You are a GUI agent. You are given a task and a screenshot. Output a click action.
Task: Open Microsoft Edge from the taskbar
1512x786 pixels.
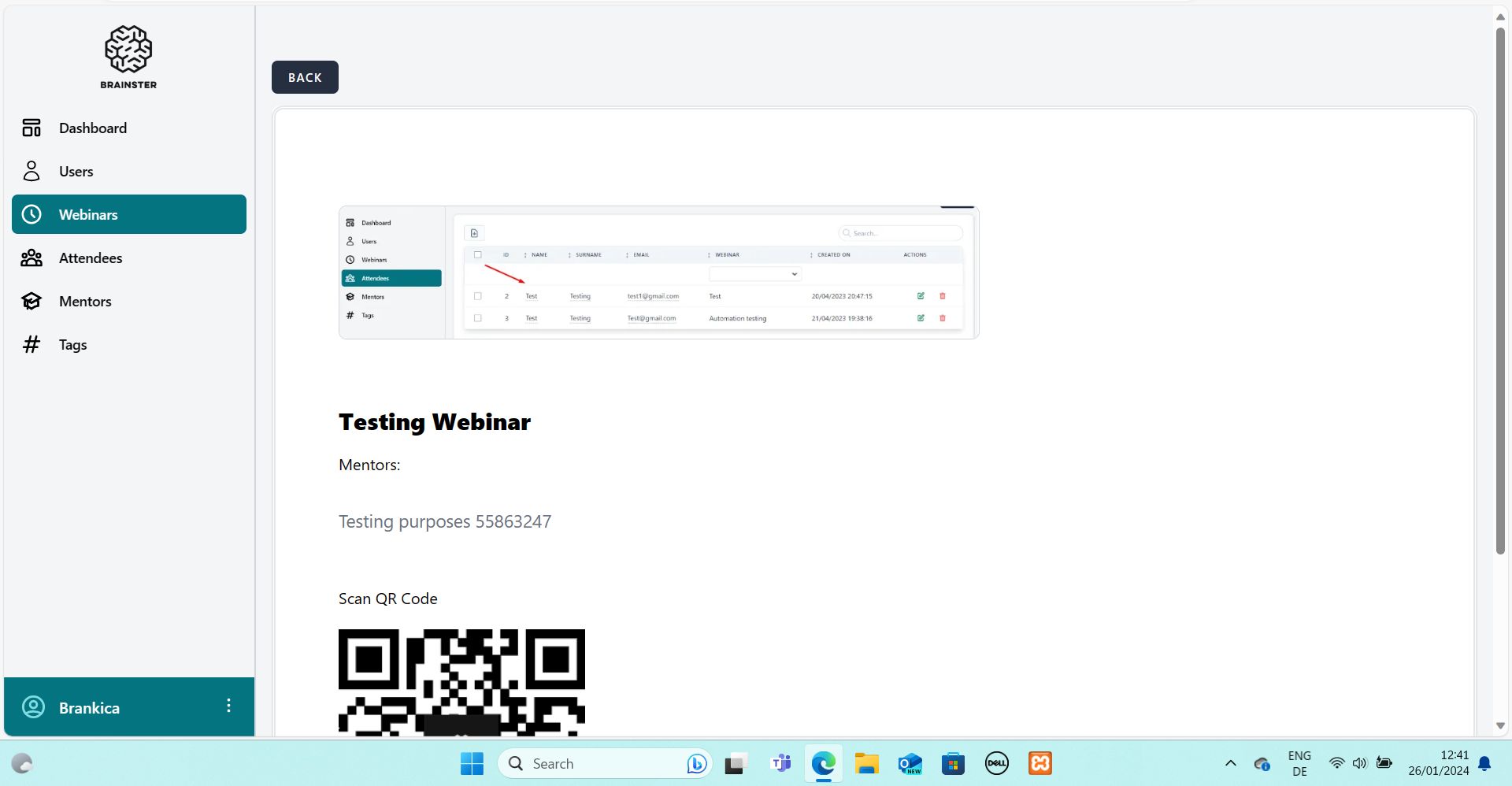coord(823,763)
